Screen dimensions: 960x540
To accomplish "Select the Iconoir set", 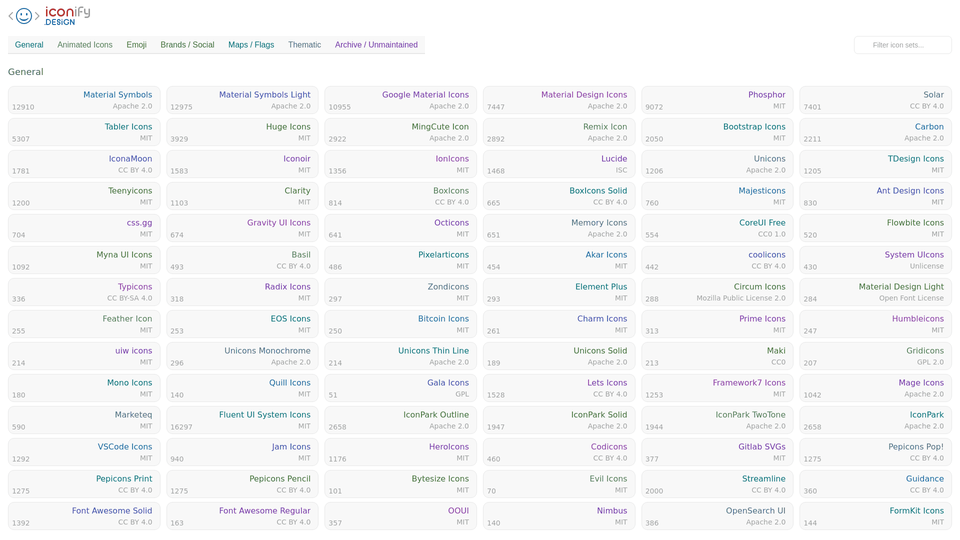I will [x=242, y=164].
